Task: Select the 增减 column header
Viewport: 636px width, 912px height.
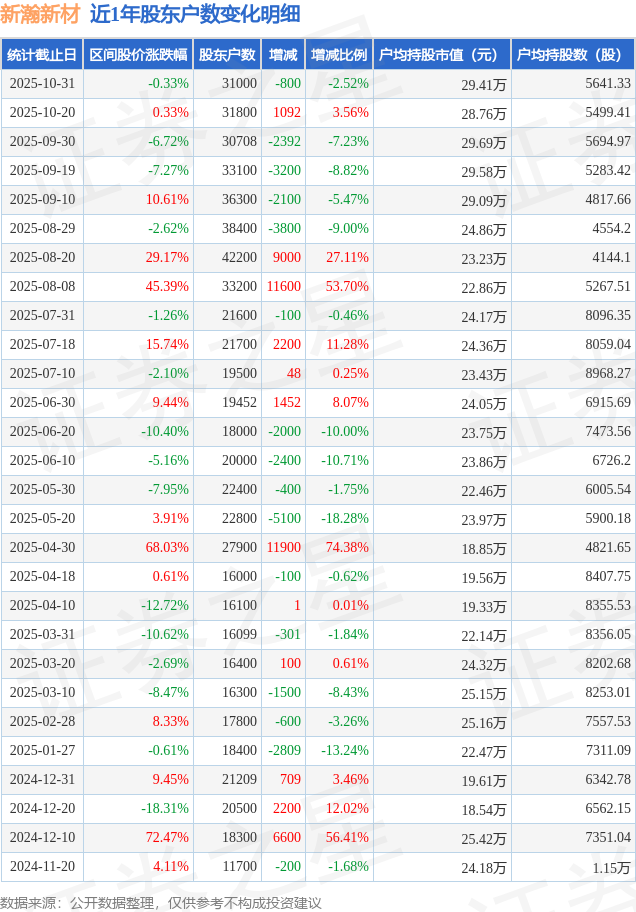Action: click(x=284, y=55)
